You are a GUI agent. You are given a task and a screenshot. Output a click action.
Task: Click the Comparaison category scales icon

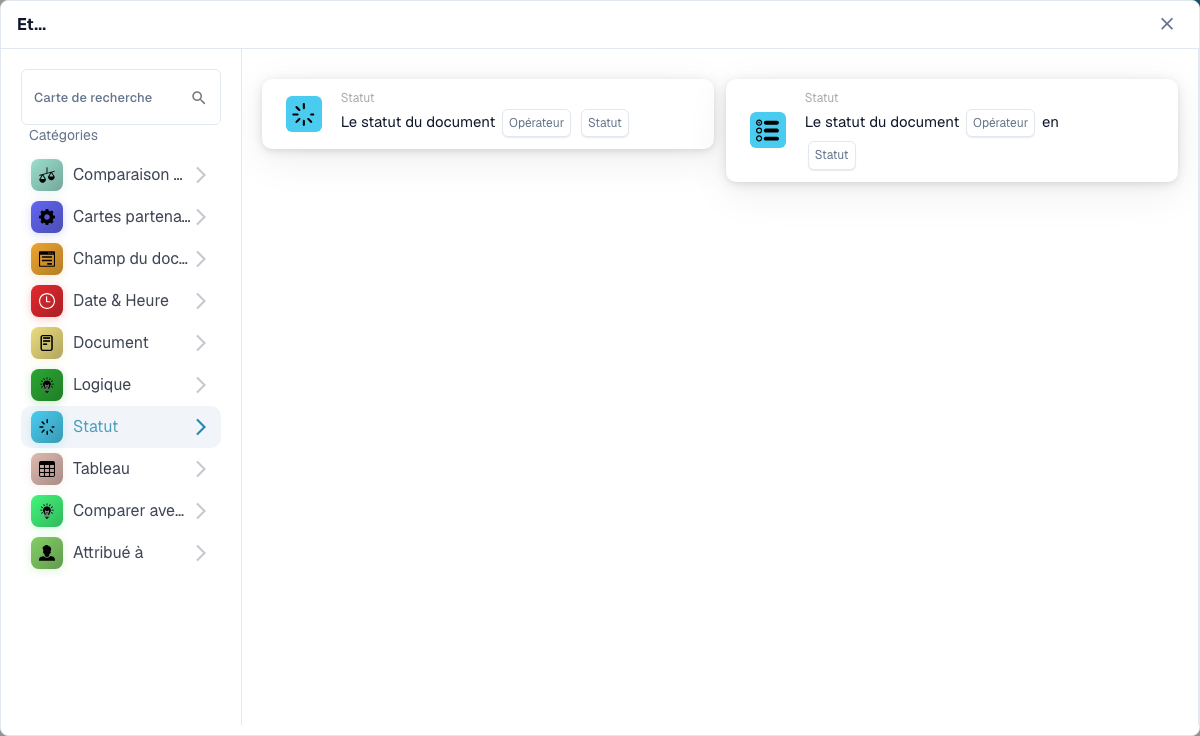point(47,175)
